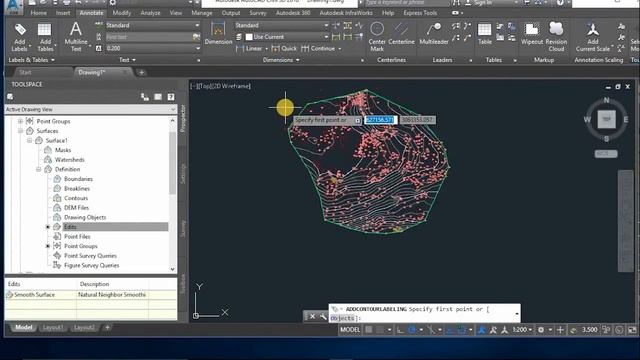Click the Toolspace help icon
The image size is (640, 360).
(x=171, y=97)
